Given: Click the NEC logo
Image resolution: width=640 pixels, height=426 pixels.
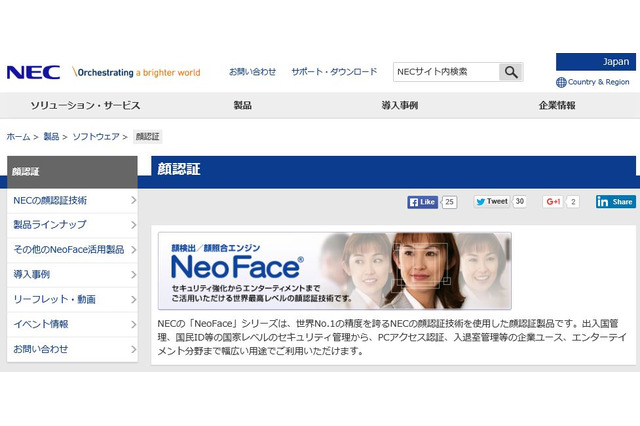Looking at the screenshot, I should 33,73.
